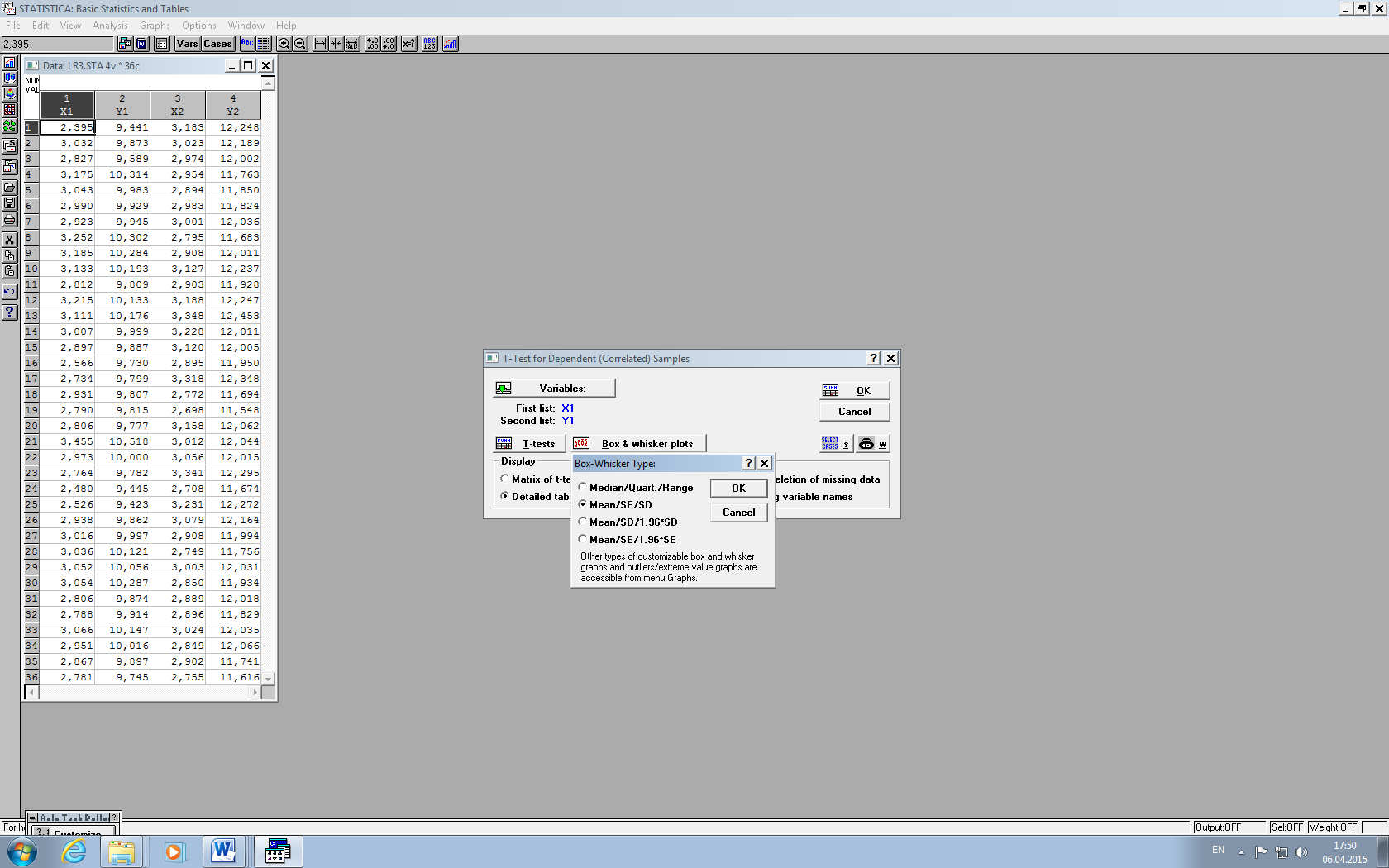
Task: Open the Analysis menu
Action: coord(110,26)
